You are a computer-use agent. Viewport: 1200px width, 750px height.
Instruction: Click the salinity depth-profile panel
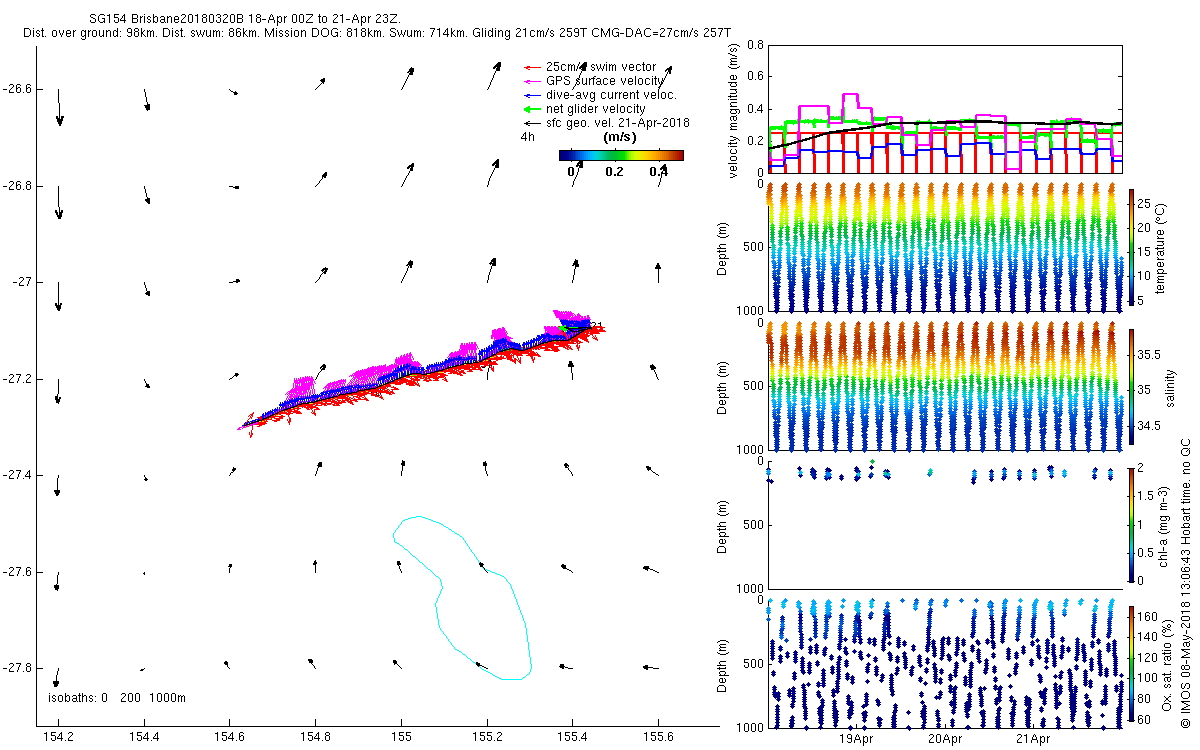click(944, 385)
